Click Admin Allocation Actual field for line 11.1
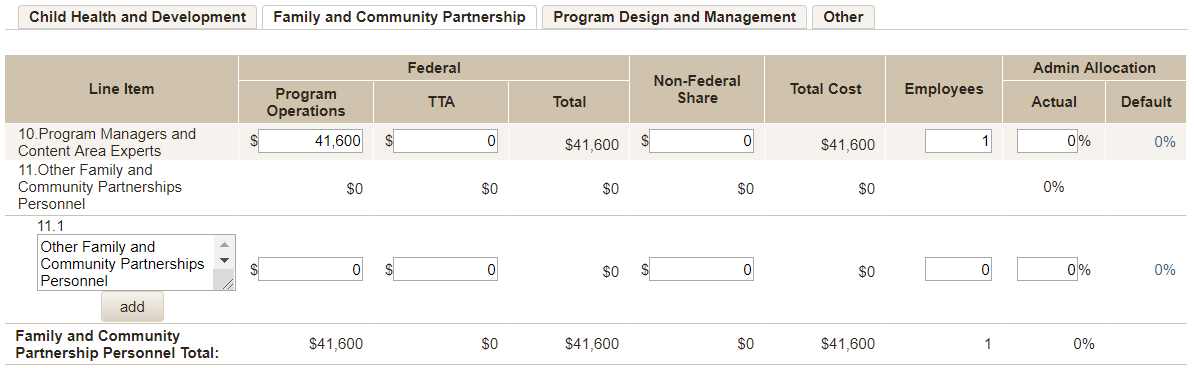The width and height of the screenshot is (1194, 368). pos(1047,269)
